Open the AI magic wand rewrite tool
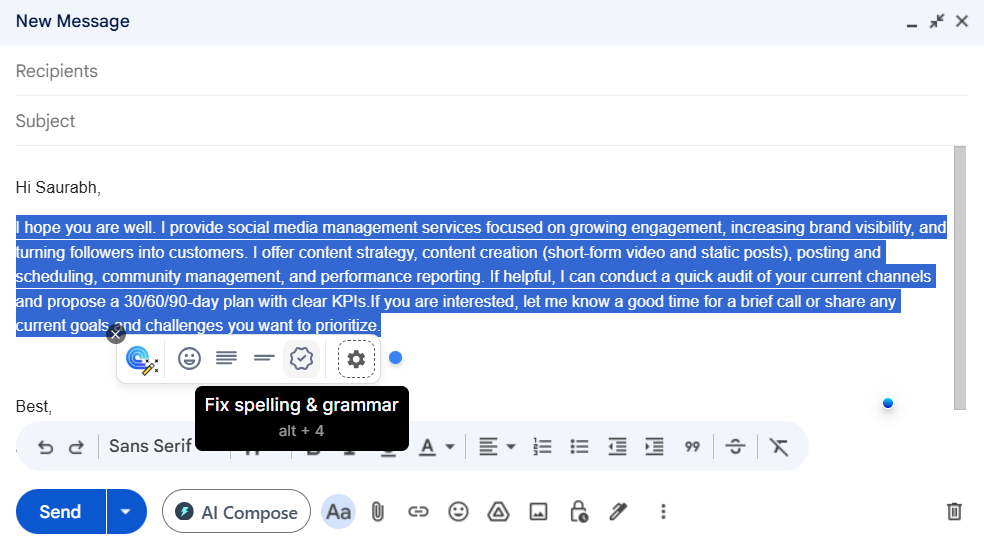Screen dimensions: 984x549 click(142, 359)
